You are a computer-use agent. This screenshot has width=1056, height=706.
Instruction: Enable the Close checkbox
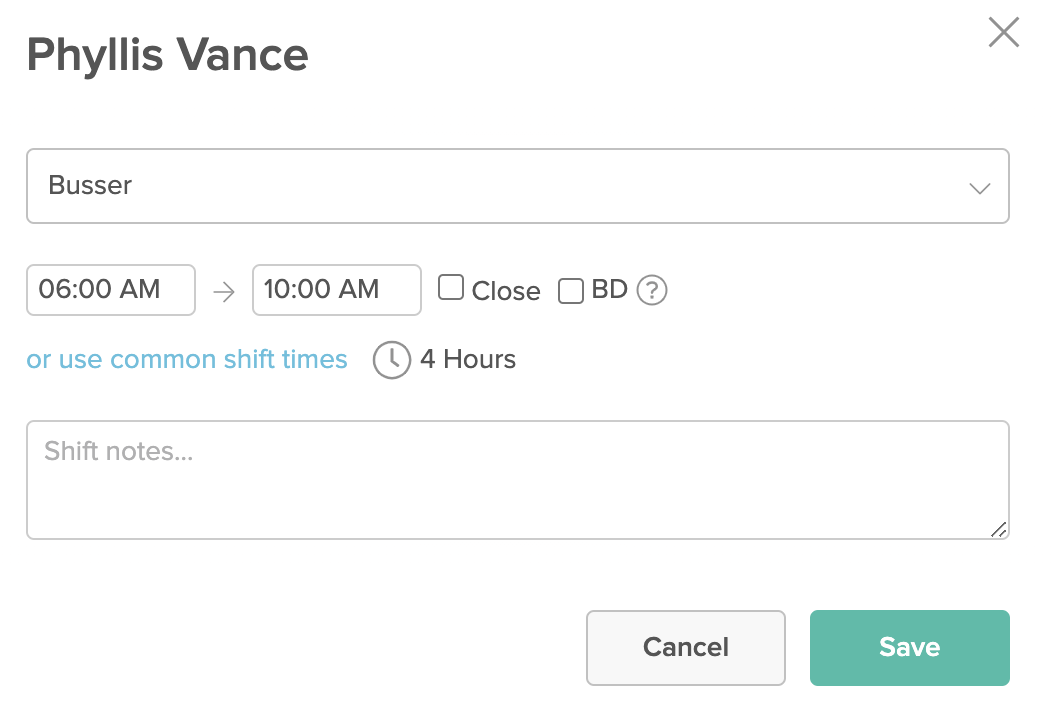point(451,287)
